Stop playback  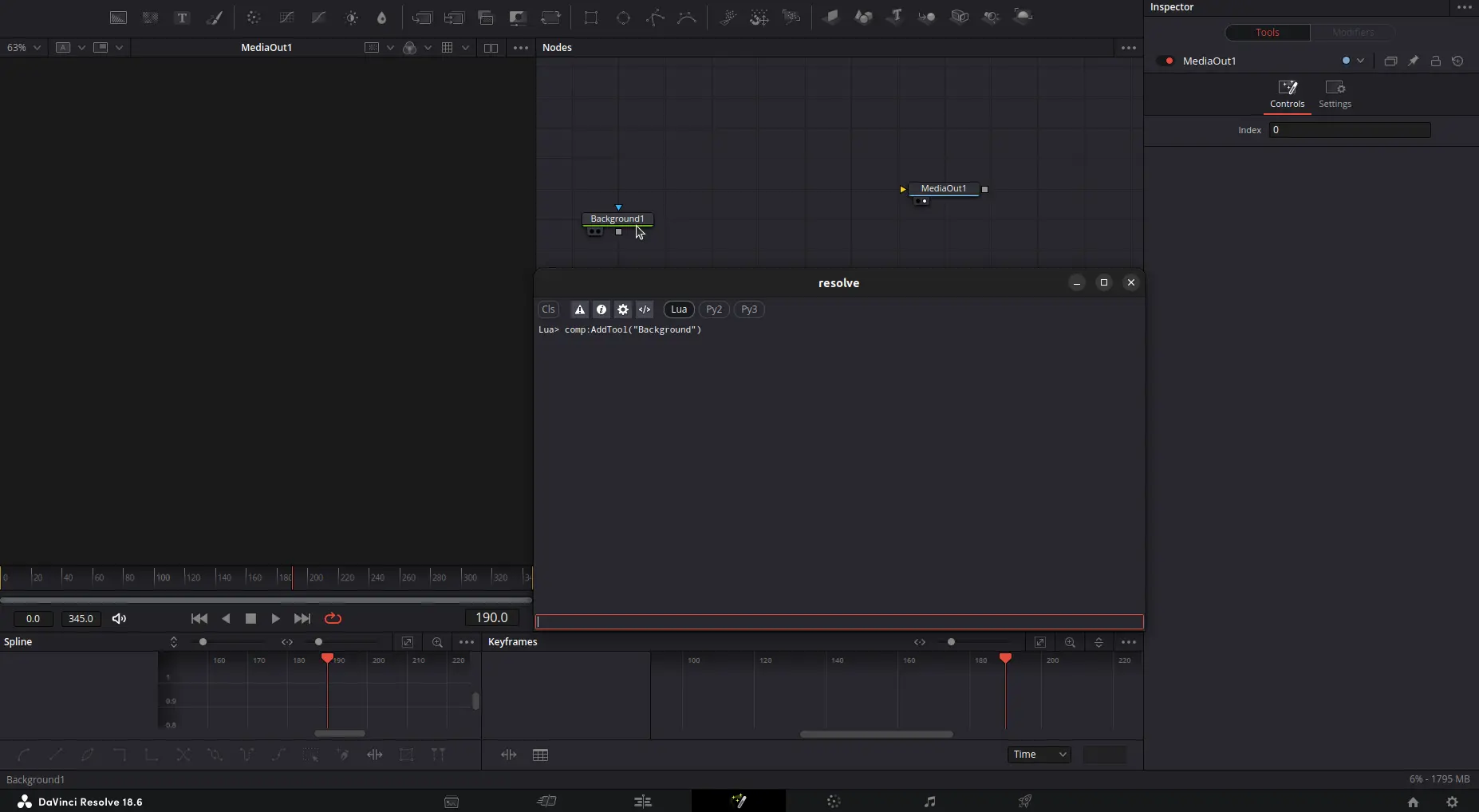click(x=250, y=618)
